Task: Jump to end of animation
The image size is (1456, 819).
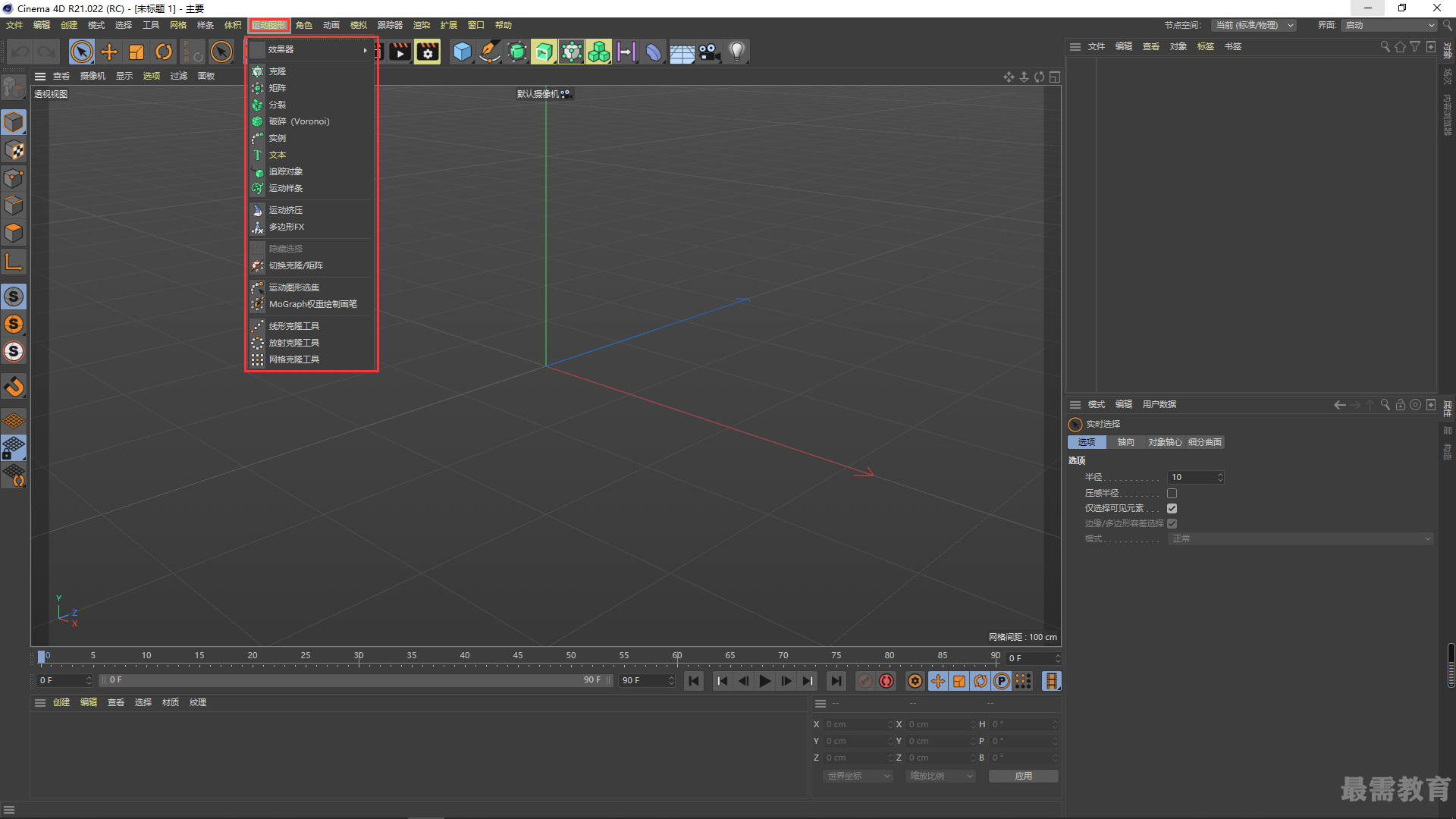Action: point(836,681)
